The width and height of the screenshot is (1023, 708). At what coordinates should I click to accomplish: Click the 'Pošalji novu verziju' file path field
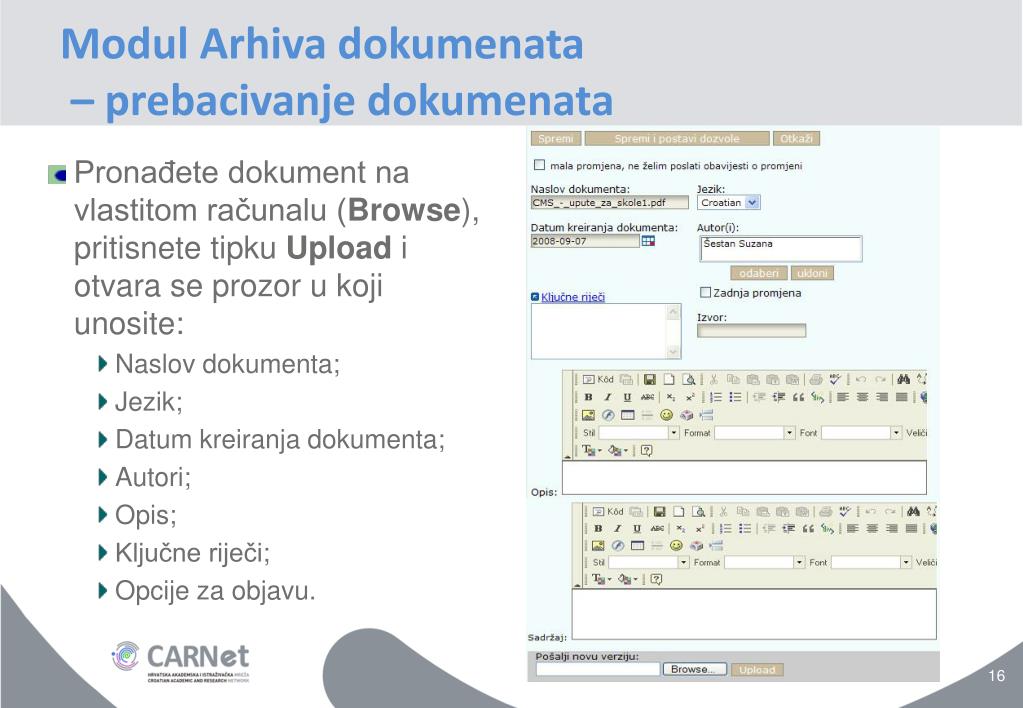pos(598,670)
